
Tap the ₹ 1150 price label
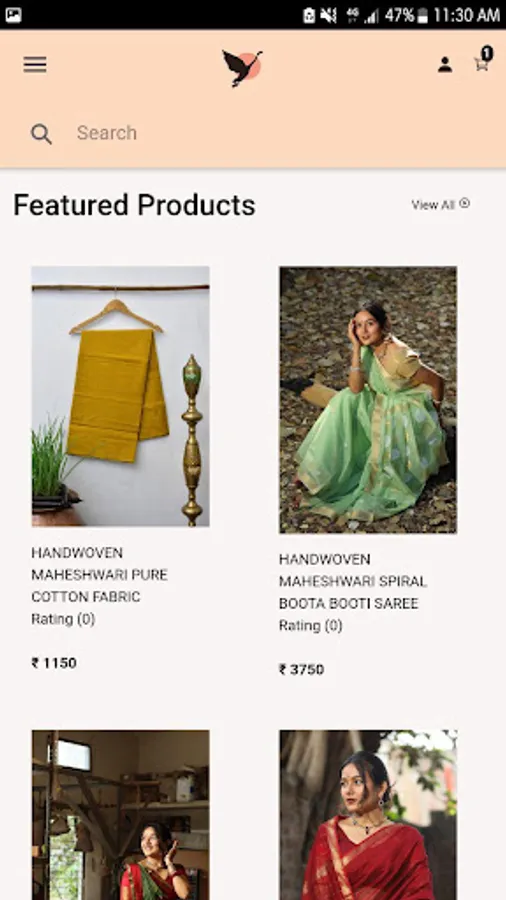(54, 663)
